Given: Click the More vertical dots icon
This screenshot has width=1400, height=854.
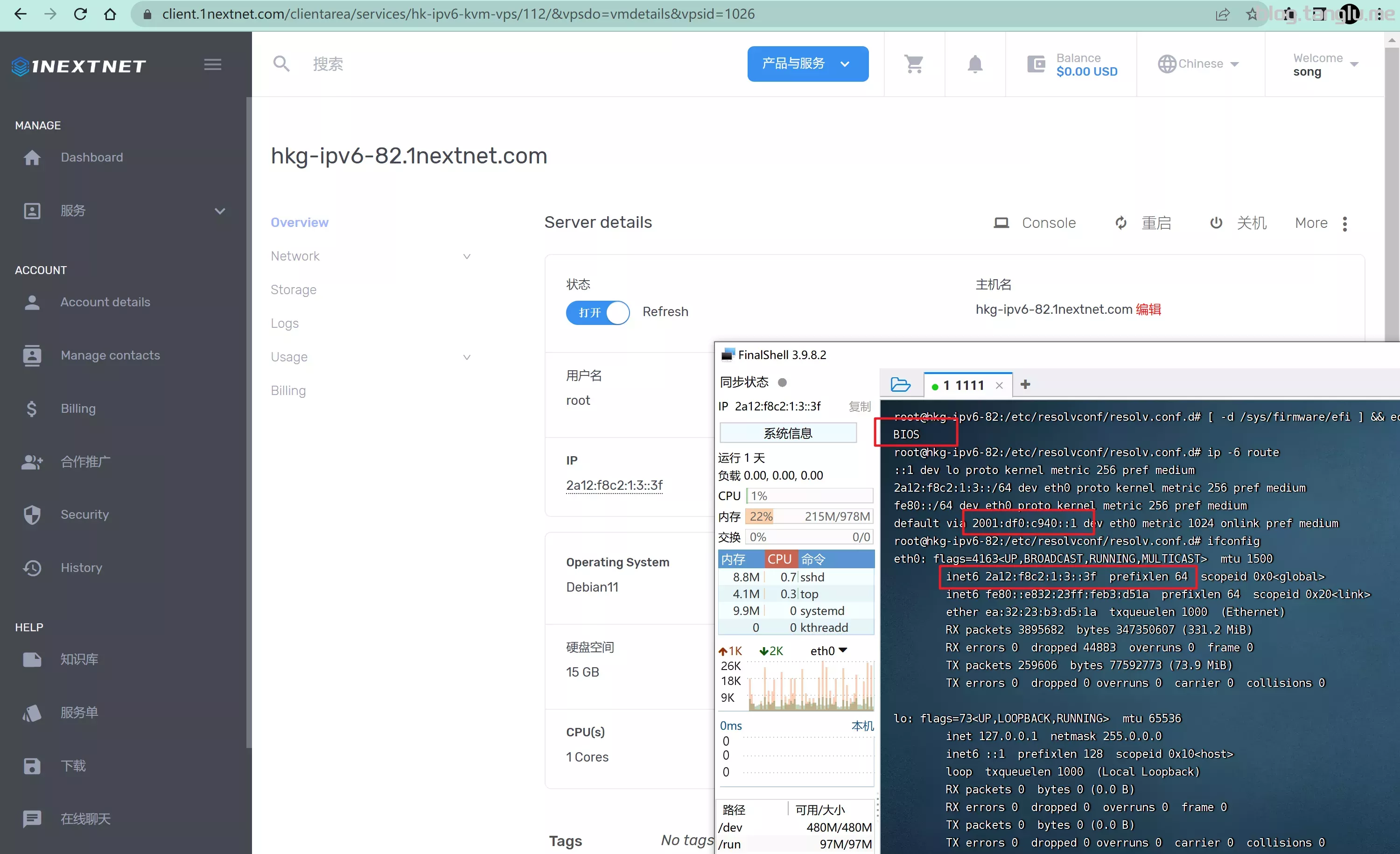Looking at the screenshot, I should point(1344,224).
